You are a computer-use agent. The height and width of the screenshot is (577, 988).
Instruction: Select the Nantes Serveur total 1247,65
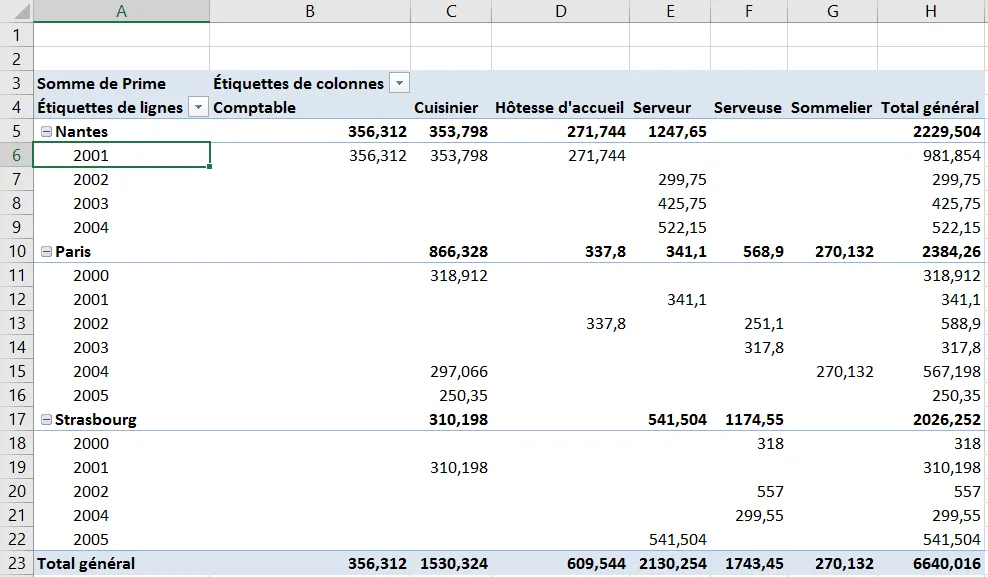pos(670,132)
